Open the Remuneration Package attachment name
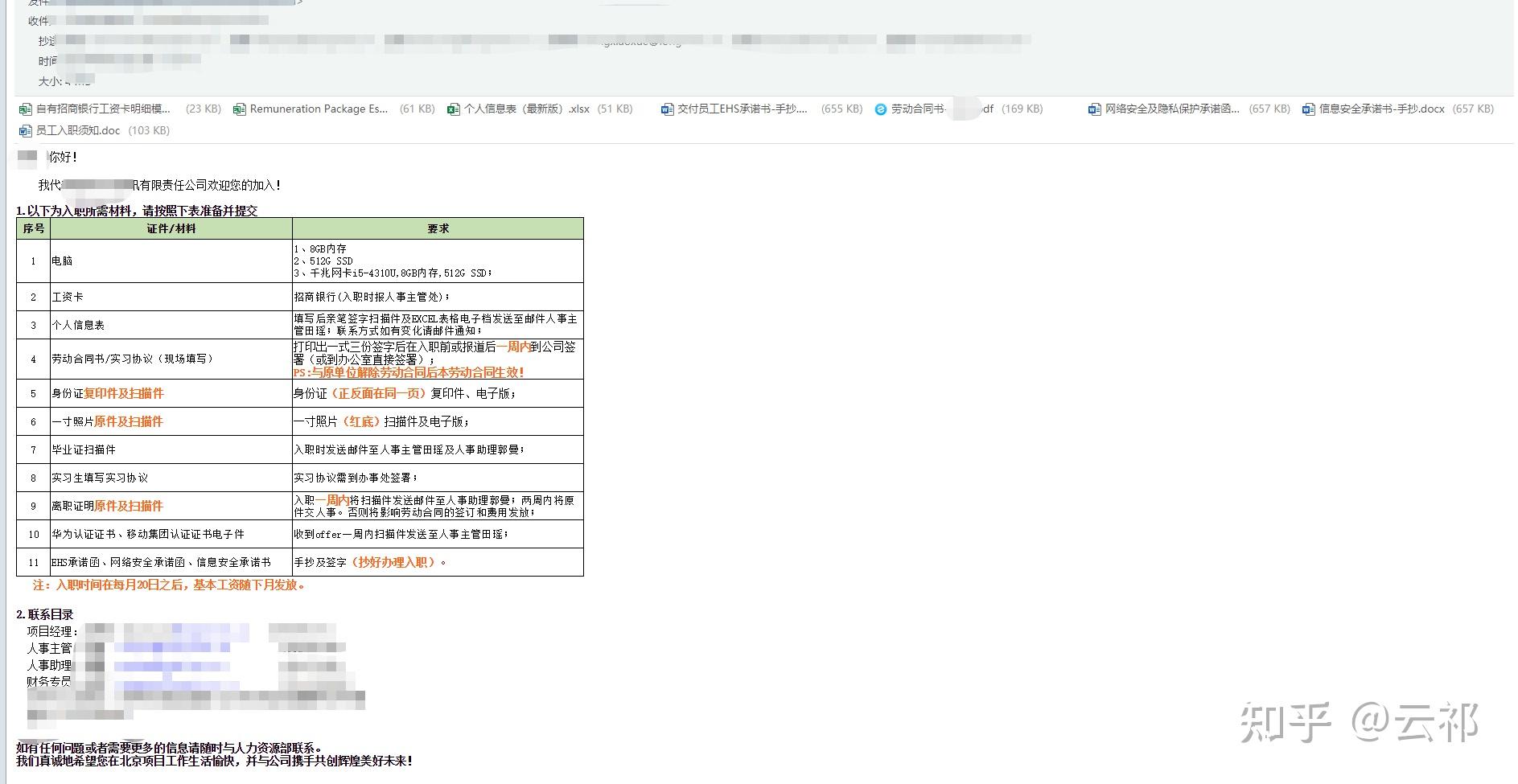1518x784 pixels. [319, 109]
